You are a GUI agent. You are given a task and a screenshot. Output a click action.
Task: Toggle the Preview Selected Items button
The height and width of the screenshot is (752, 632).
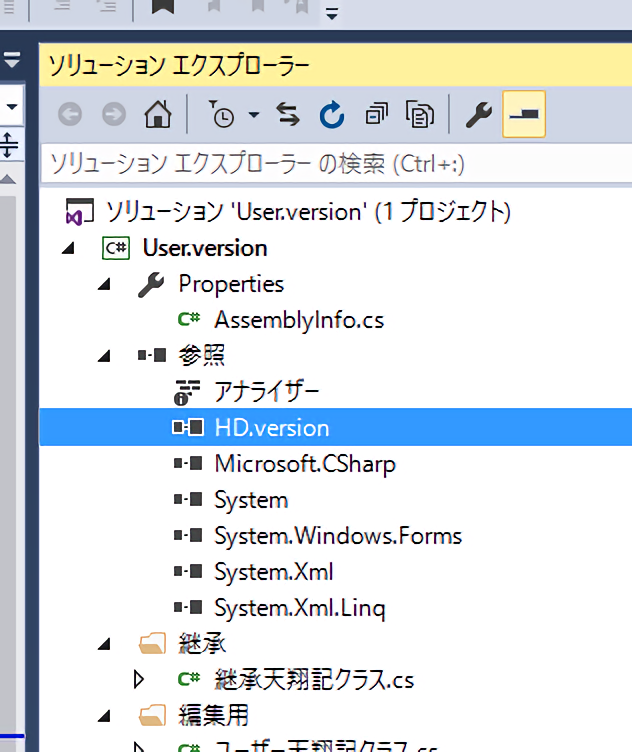tap(524, 115)
